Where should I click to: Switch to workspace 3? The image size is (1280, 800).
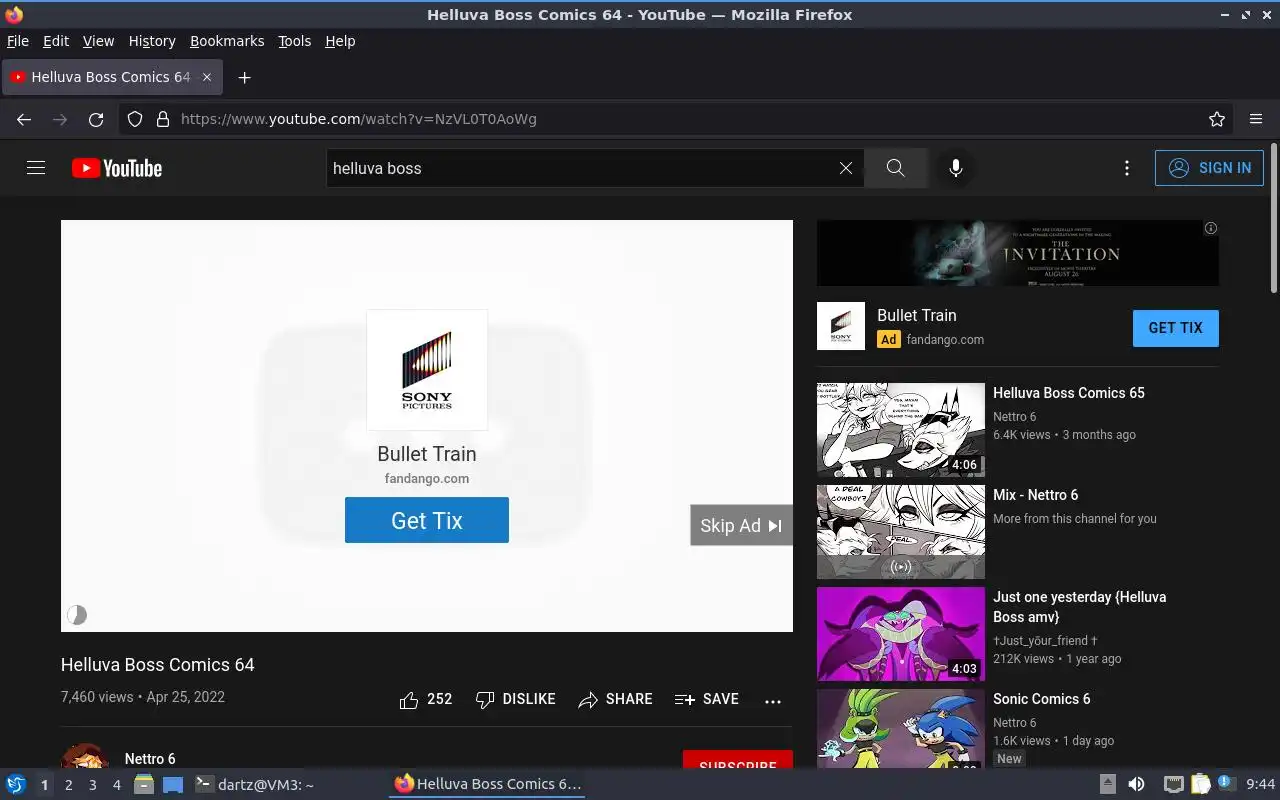[x=92, y=785]
